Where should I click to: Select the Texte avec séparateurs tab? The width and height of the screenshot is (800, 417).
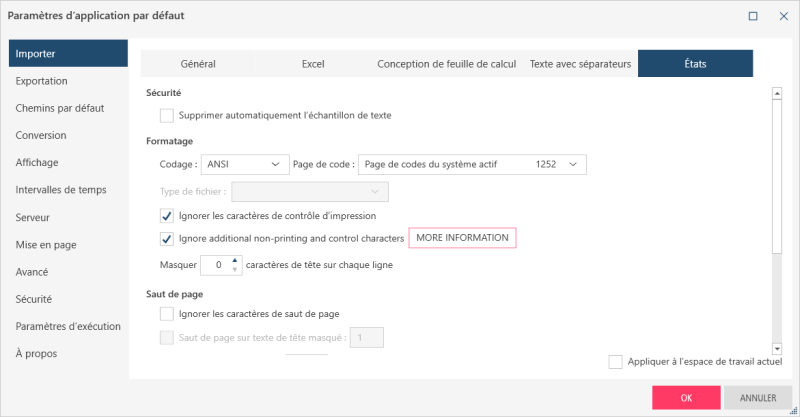click(x=580, y=64)
